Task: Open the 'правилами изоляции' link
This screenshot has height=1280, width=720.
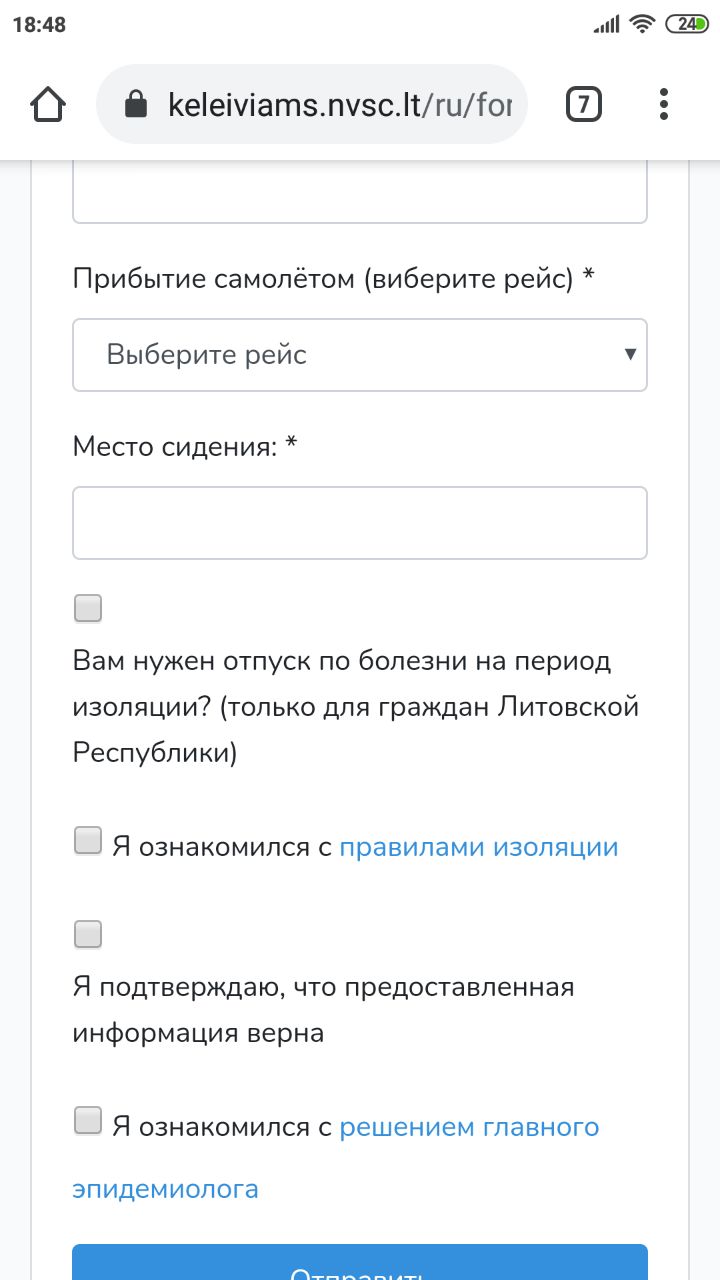Action: (x=479, y=847)
